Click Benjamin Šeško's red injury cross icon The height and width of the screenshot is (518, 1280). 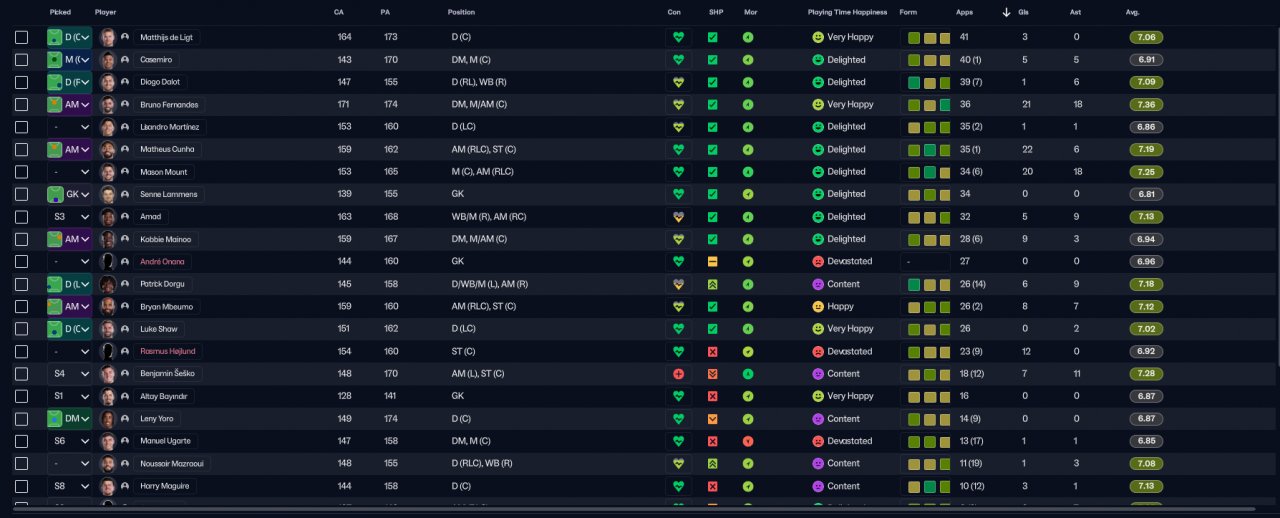pyautogui.click(x=678, y=374)
